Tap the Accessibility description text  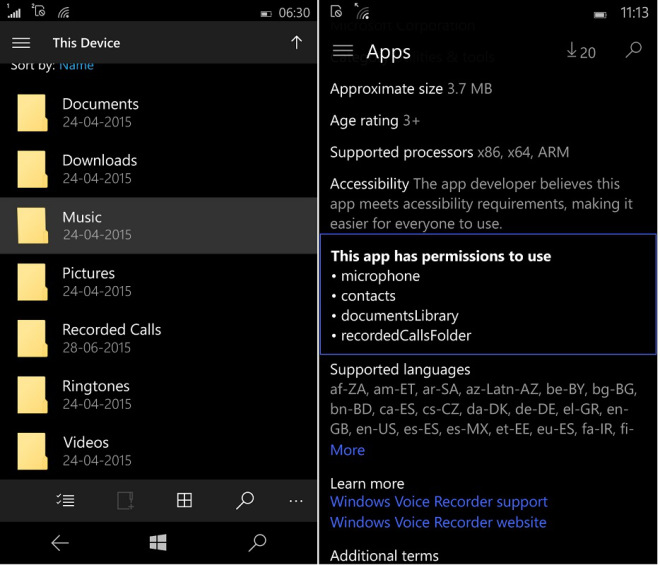[x=481, y=204]
